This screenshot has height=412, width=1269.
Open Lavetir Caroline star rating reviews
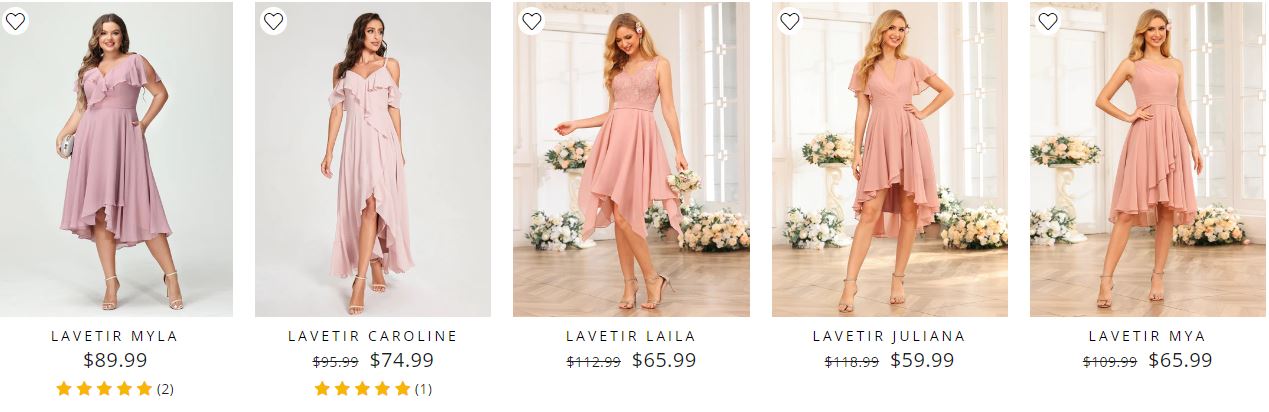click(372, 389)
